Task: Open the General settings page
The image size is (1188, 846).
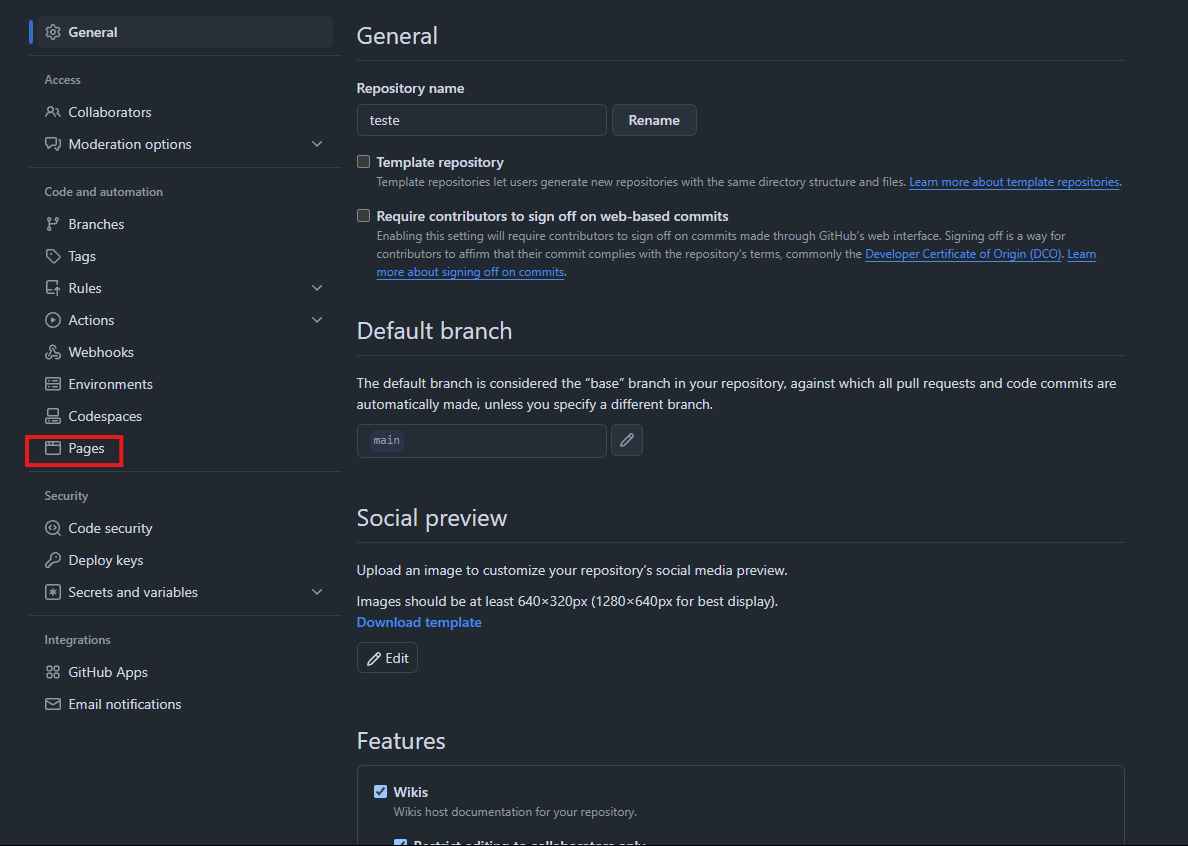Action: pyautogui.click(x=185, y=32)
